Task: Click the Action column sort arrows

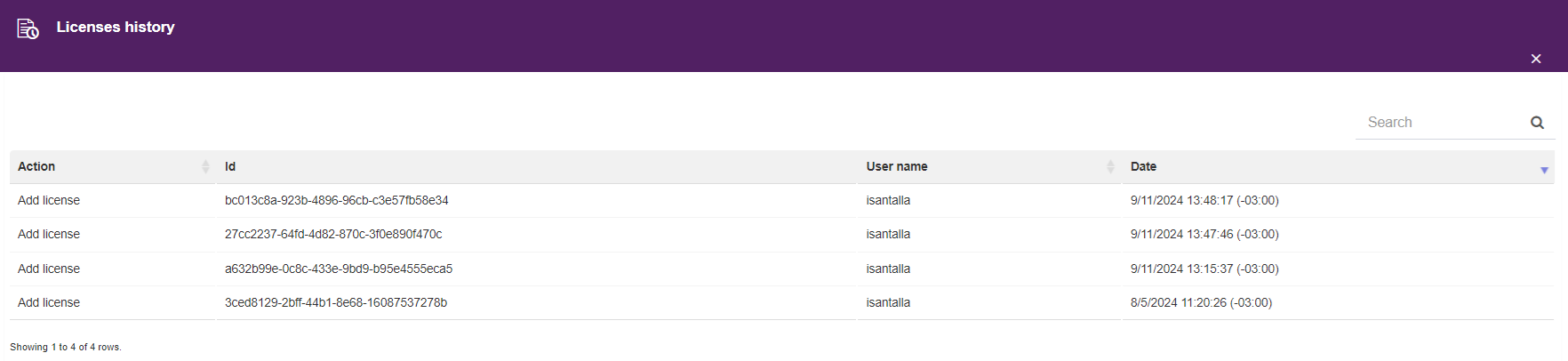Action: [205, 167]
